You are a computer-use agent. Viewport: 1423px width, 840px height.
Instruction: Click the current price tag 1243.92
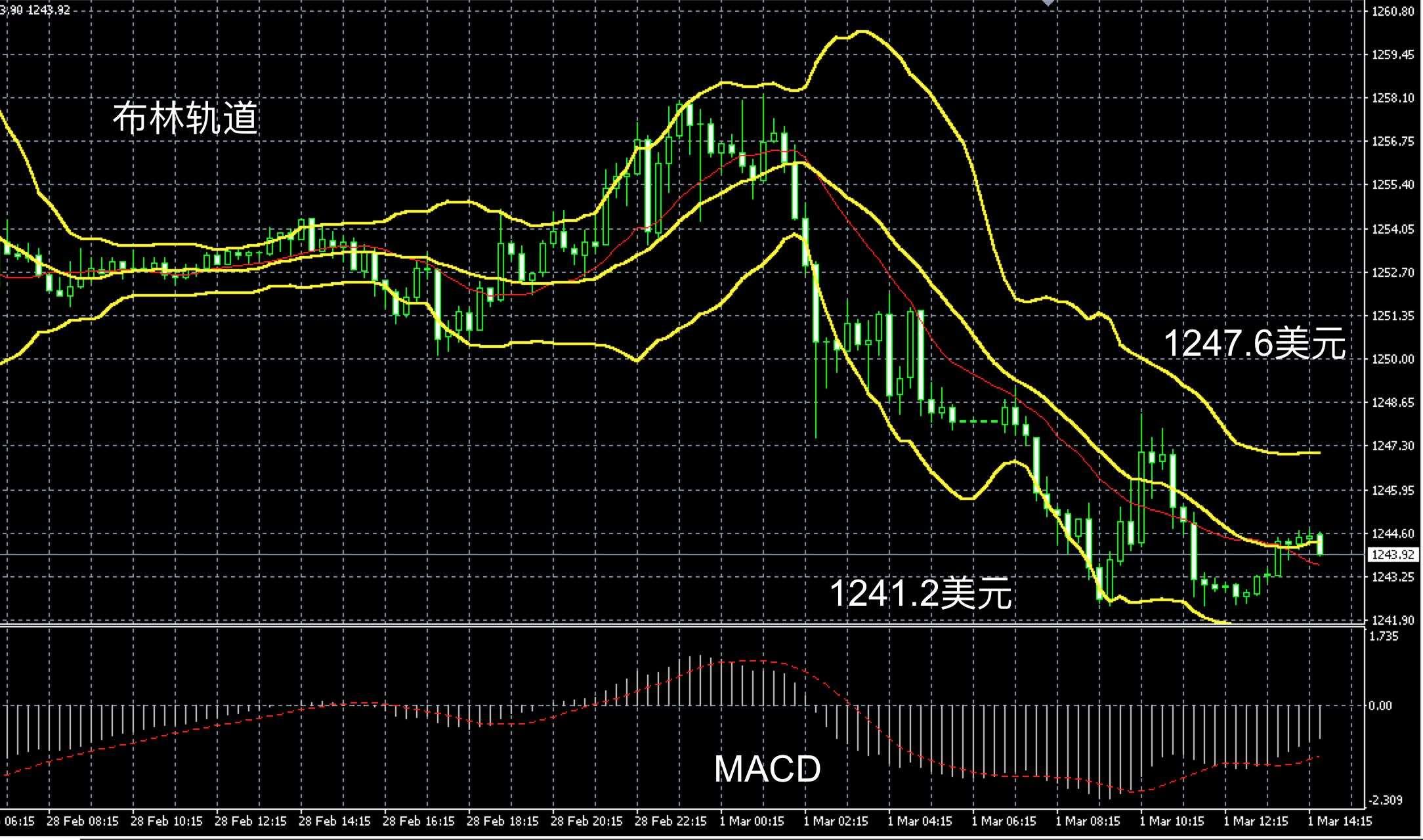1393,555
